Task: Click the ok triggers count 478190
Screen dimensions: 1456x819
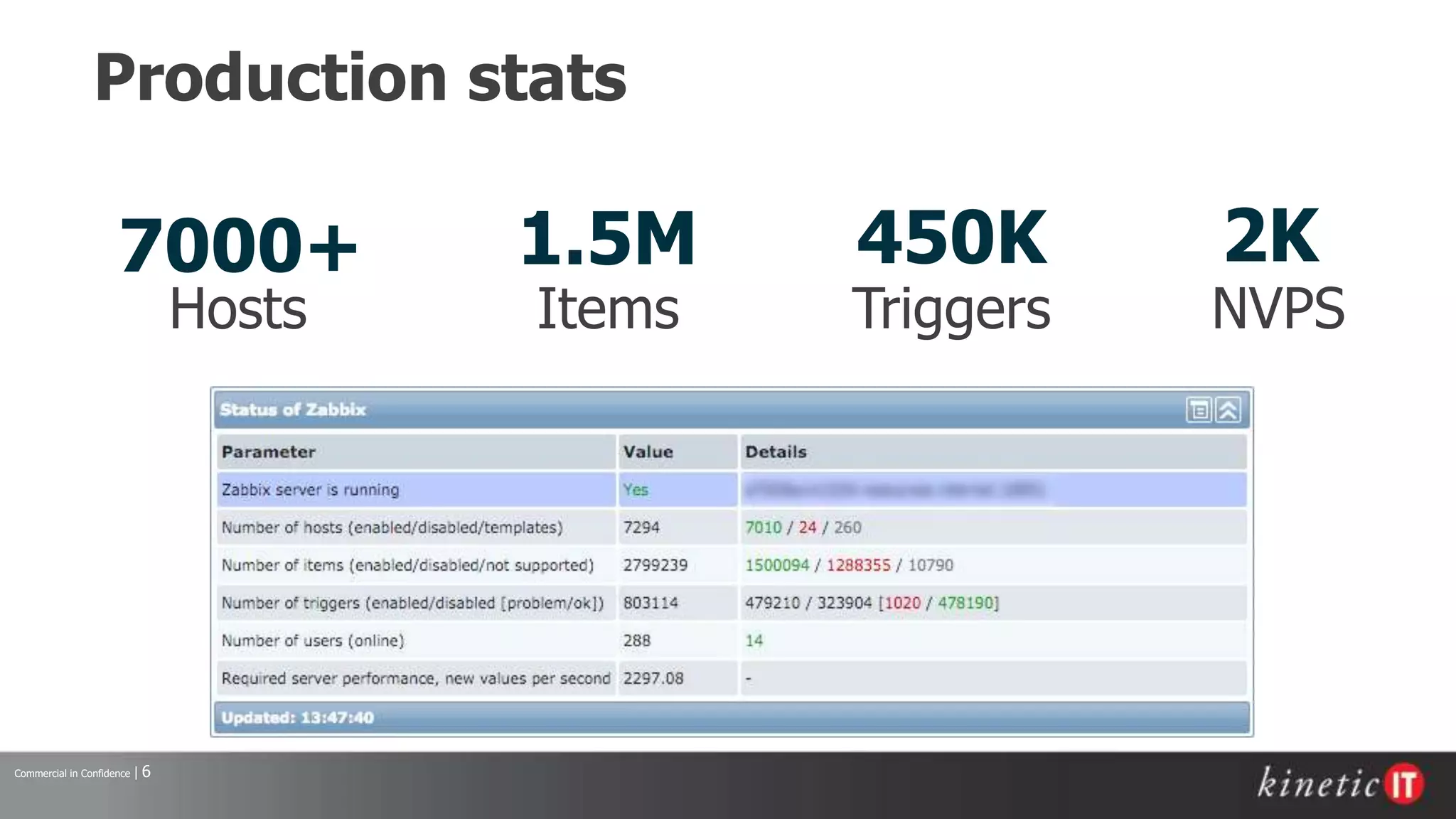Action: 965,603
